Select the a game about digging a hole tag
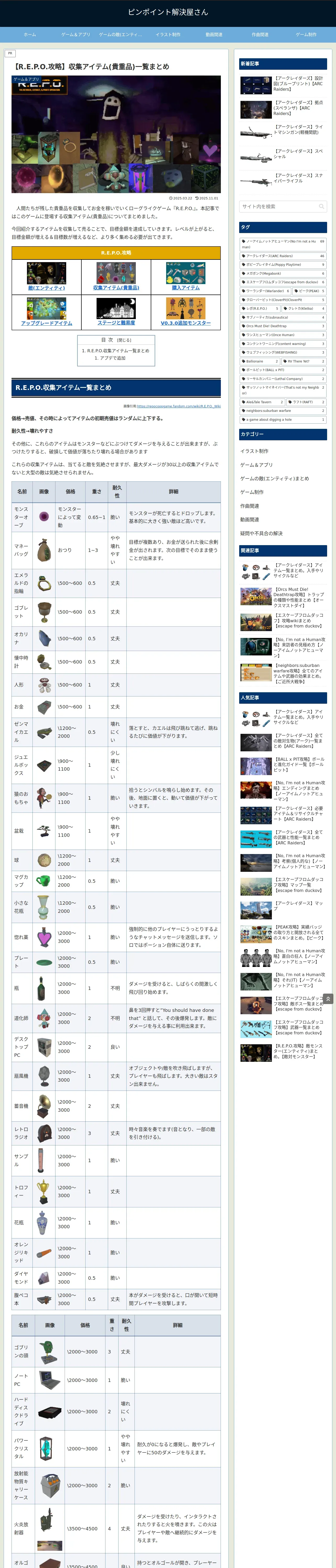The image size is (336, 1568). coord(283,419)
